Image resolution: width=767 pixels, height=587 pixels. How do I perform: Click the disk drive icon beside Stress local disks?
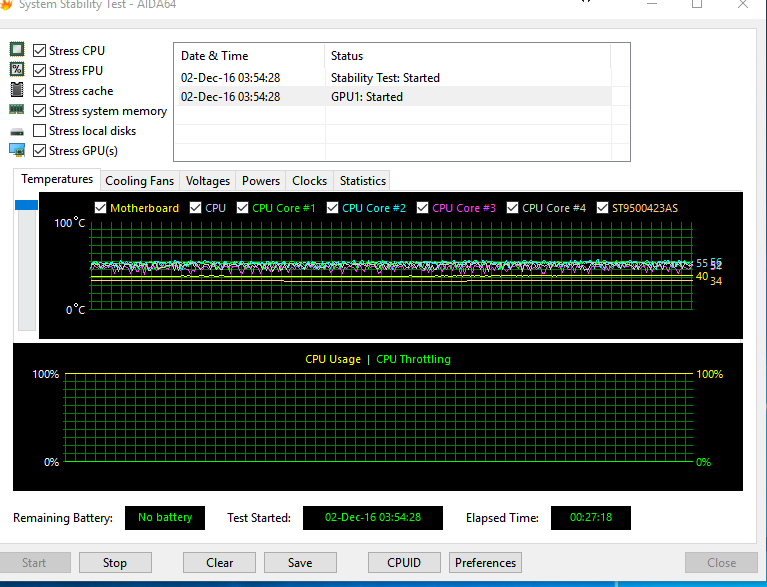[x=16, y=131]
